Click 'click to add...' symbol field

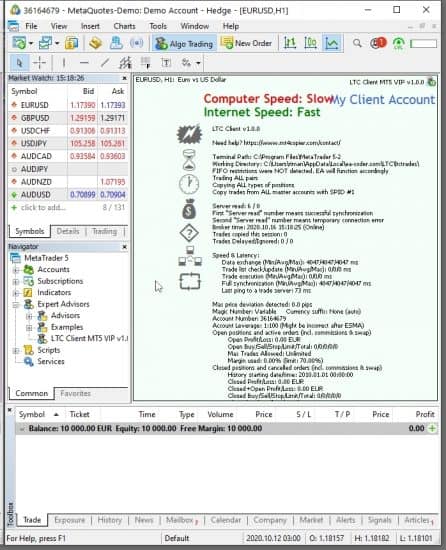point(43,208)
